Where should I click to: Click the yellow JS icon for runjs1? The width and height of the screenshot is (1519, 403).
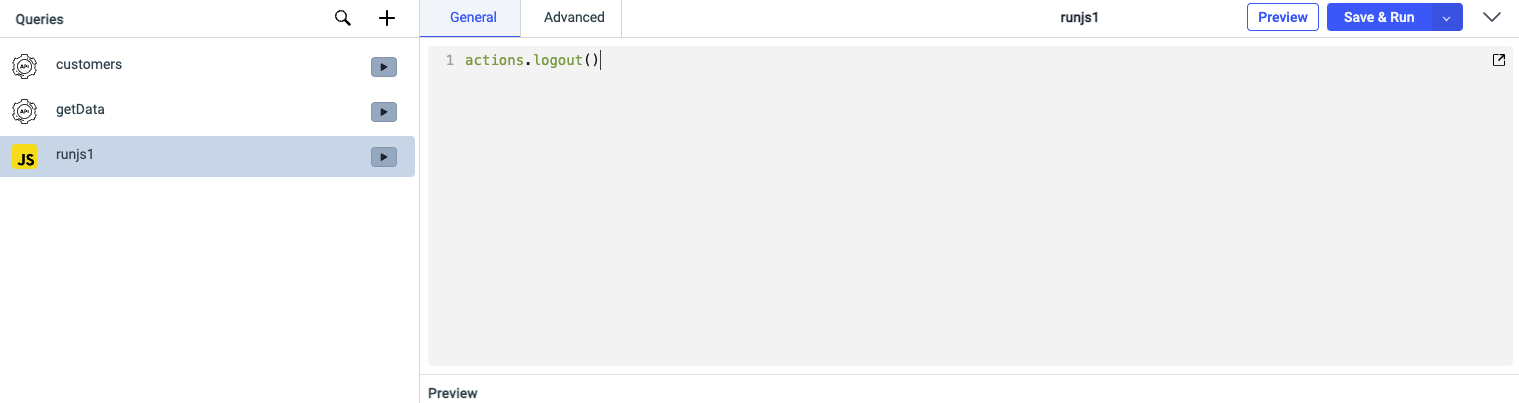pyautogui.click(x=25, y=157)
